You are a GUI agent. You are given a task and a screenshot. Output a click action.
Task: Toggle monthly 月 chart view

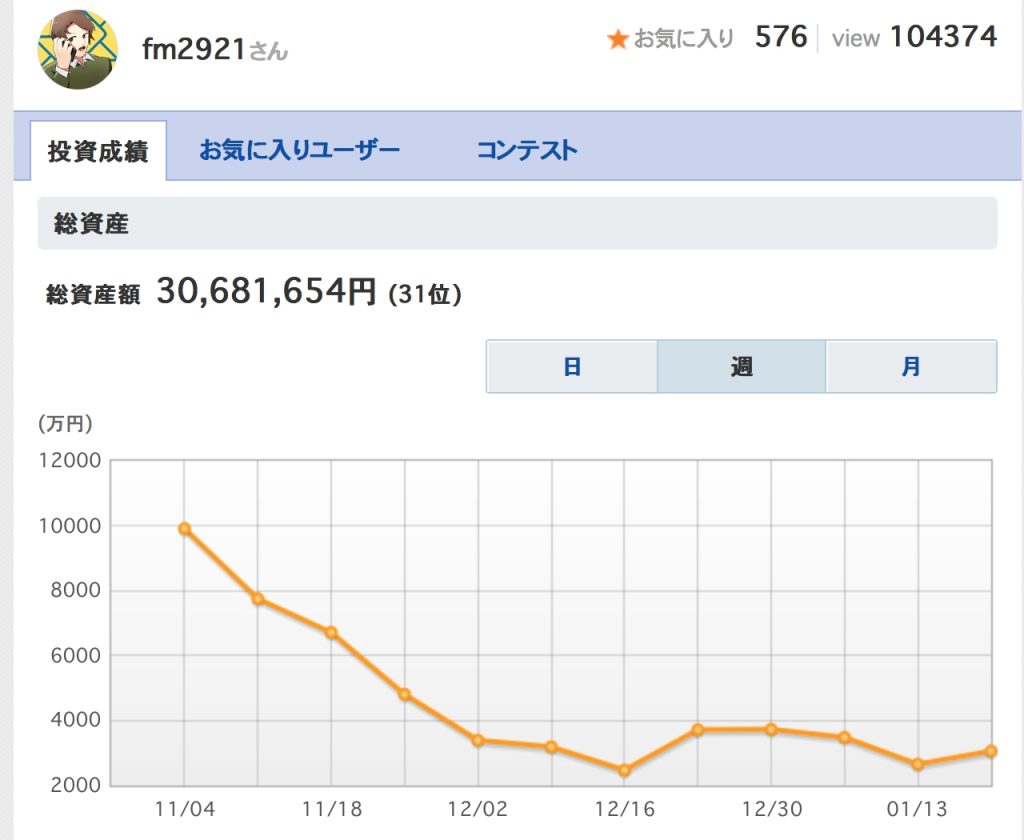point(911,367)
